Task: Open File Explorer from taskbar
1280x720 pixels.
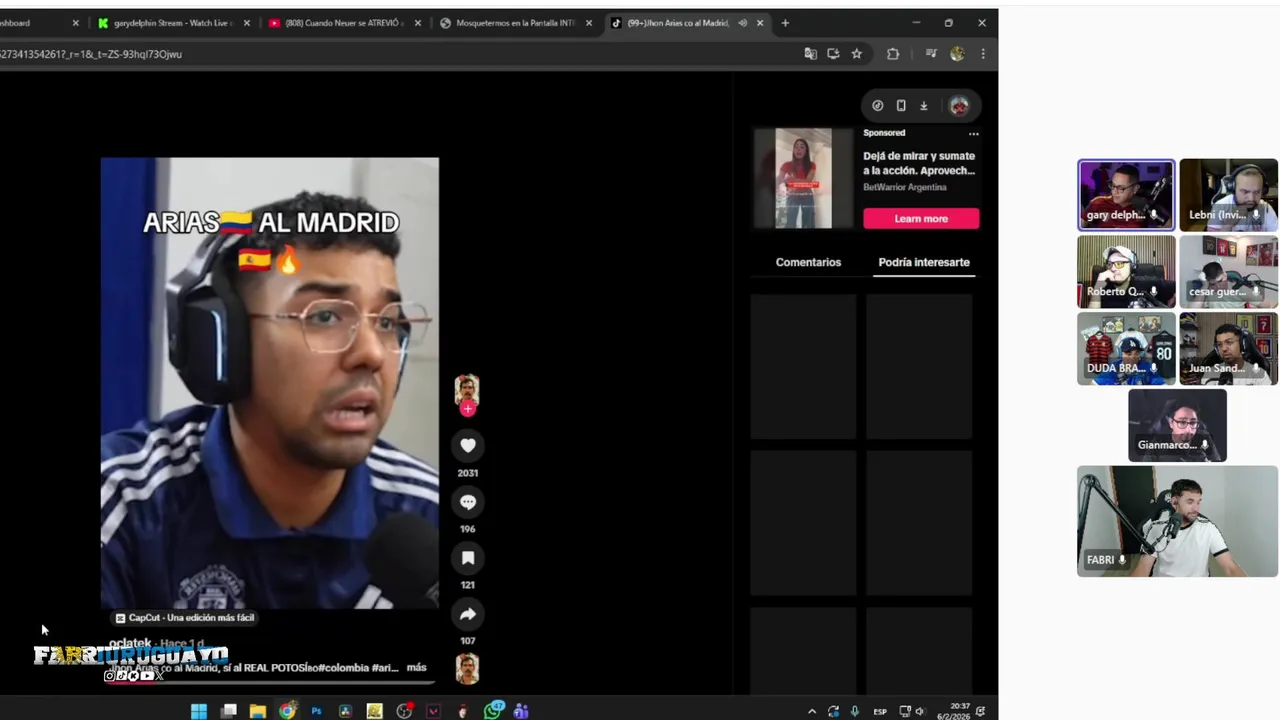Action: [258, 711]
